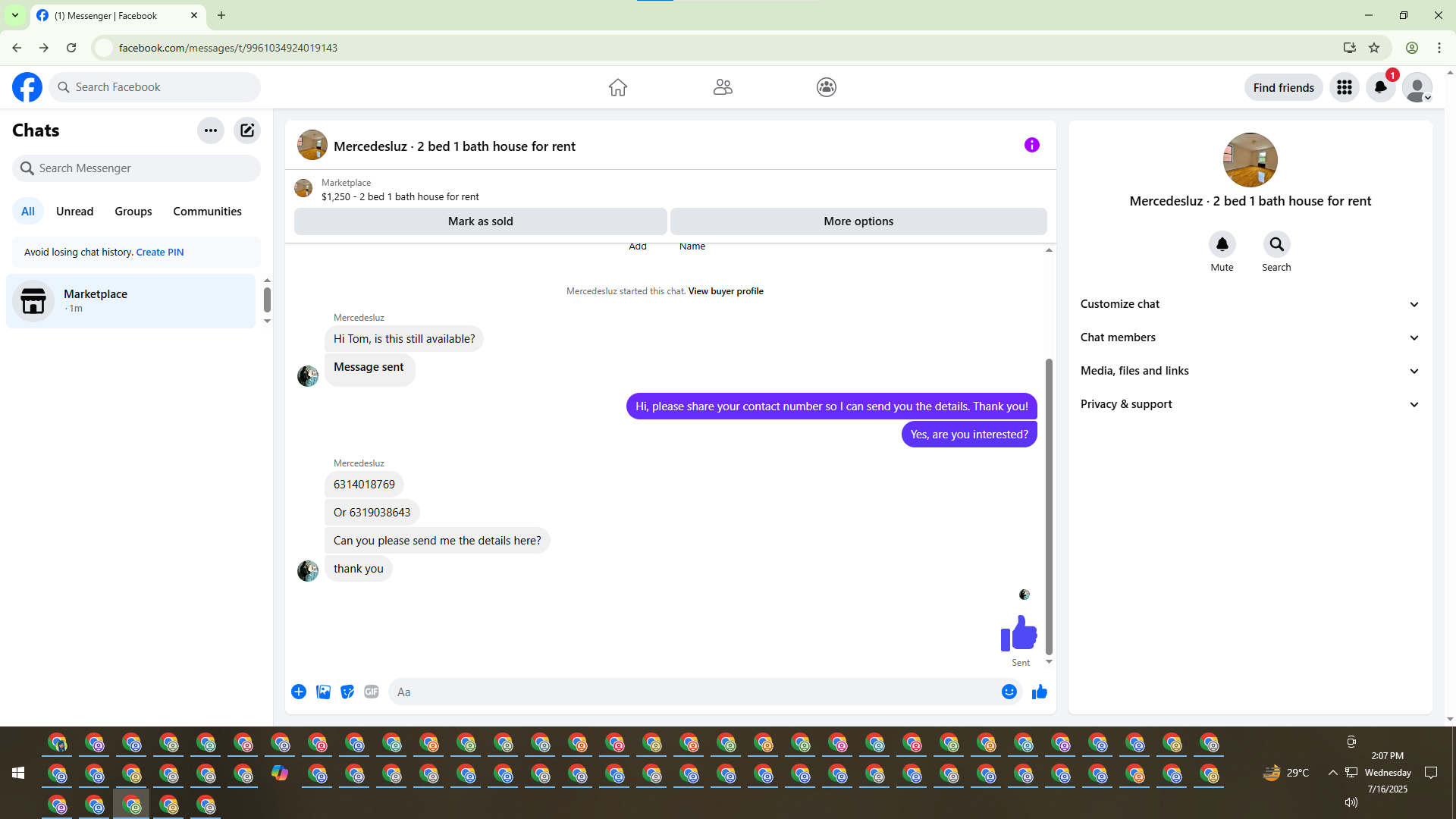This screenshot has height=819, width=1456.
Task: Expand Customize chat section
Action: (1250, 304)
